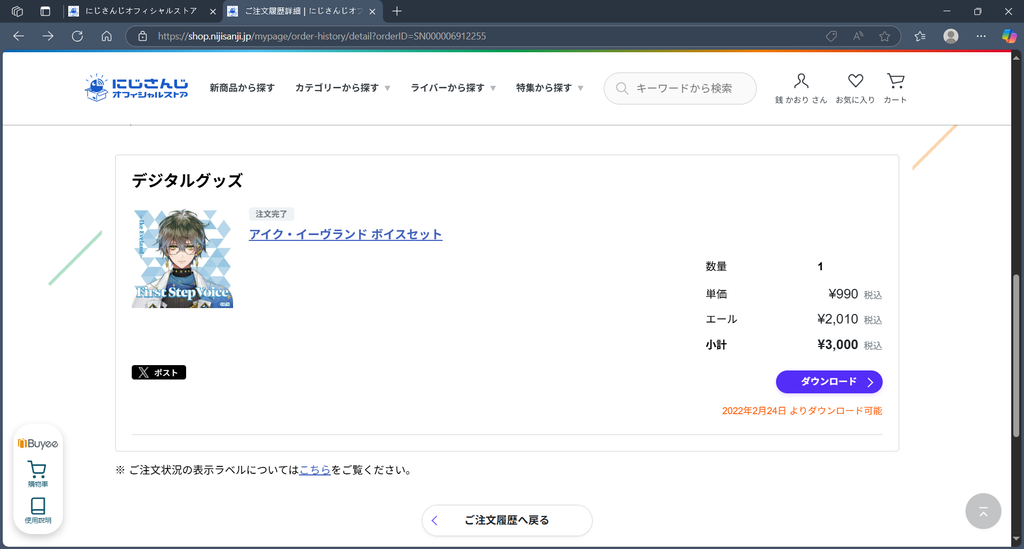Click the 注文完了 status label
This screenshot has height=549, width=1024.
271,214
